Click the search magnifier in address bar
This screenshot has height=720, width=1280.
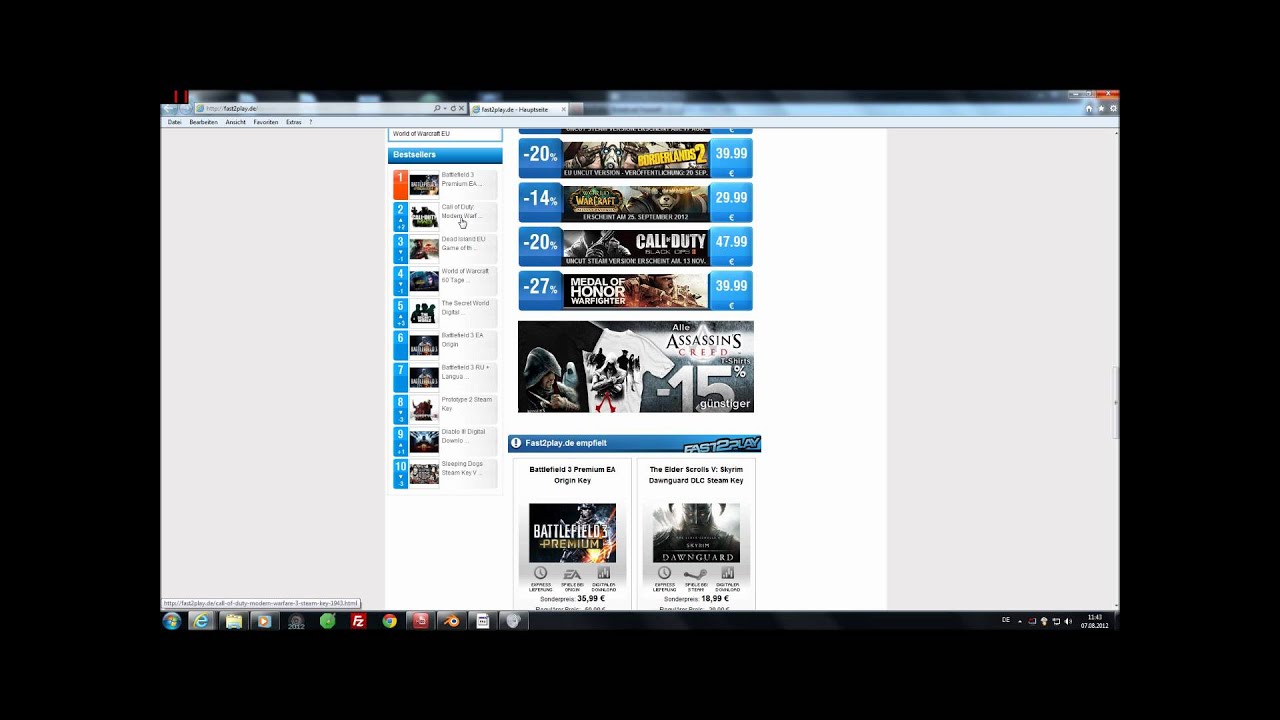pos(437,108)
